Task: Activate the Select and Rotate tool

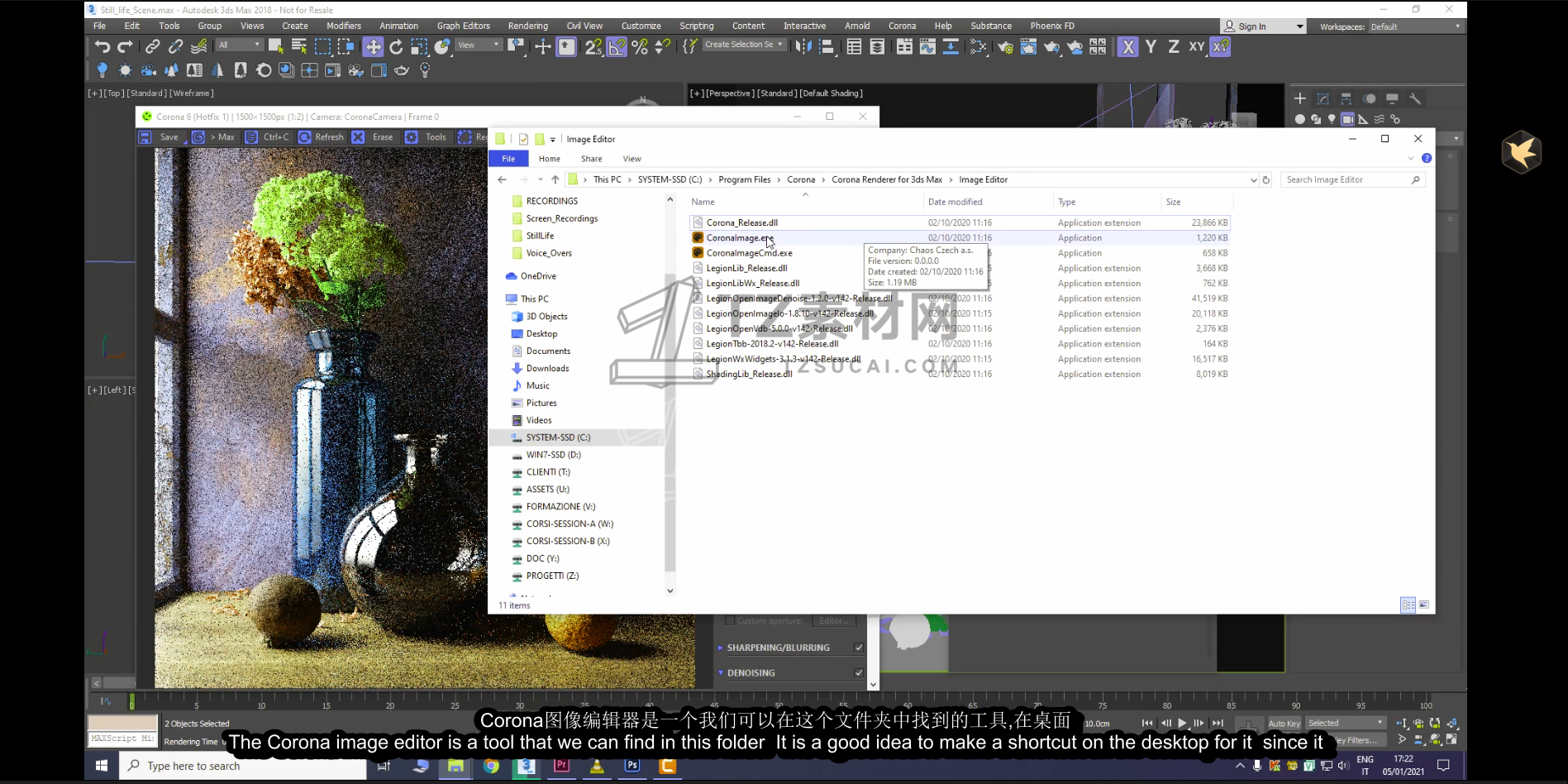Action: 396,46
